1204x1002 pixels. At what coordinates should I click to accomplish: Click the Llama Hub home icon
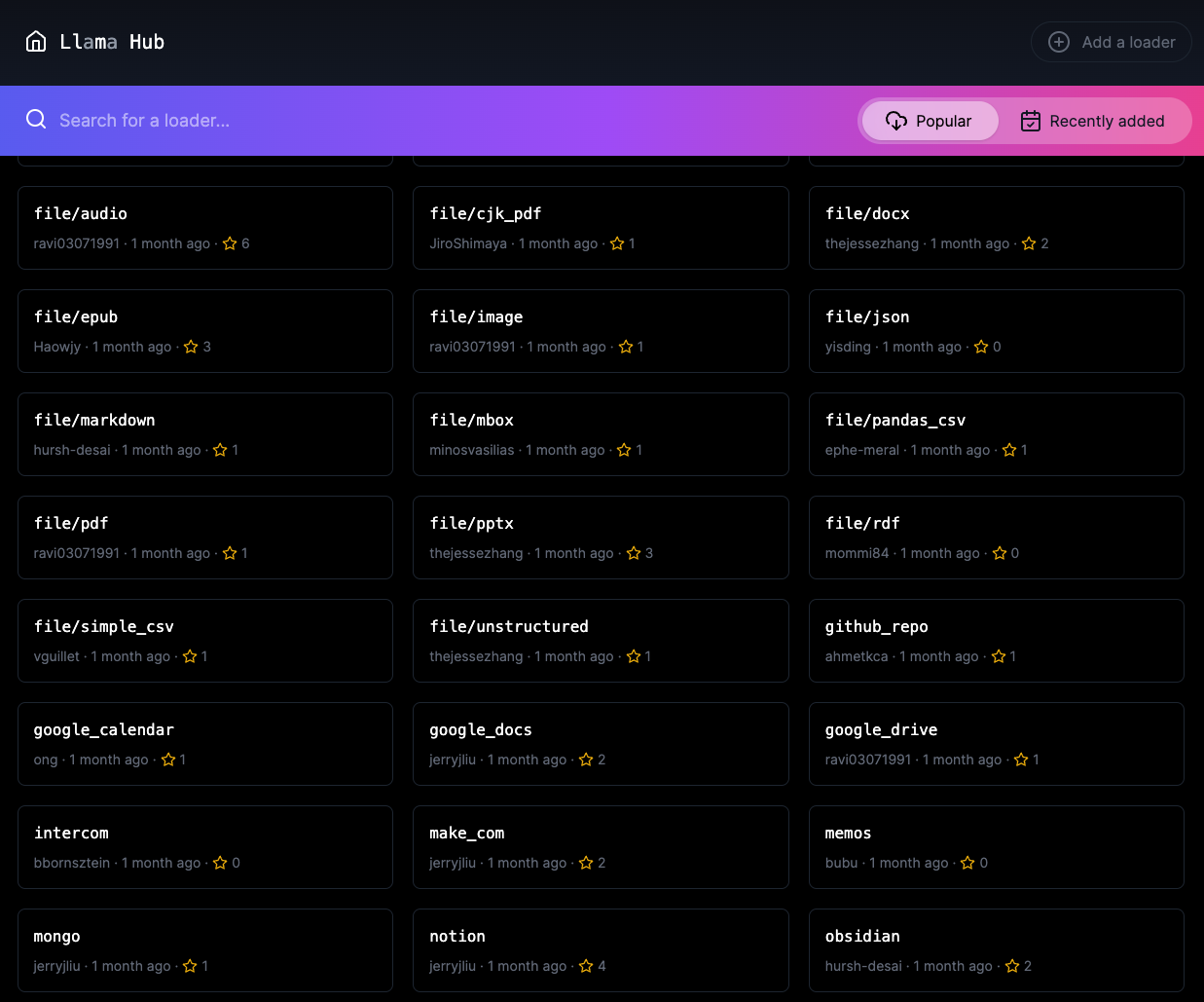tap(36, 42)
